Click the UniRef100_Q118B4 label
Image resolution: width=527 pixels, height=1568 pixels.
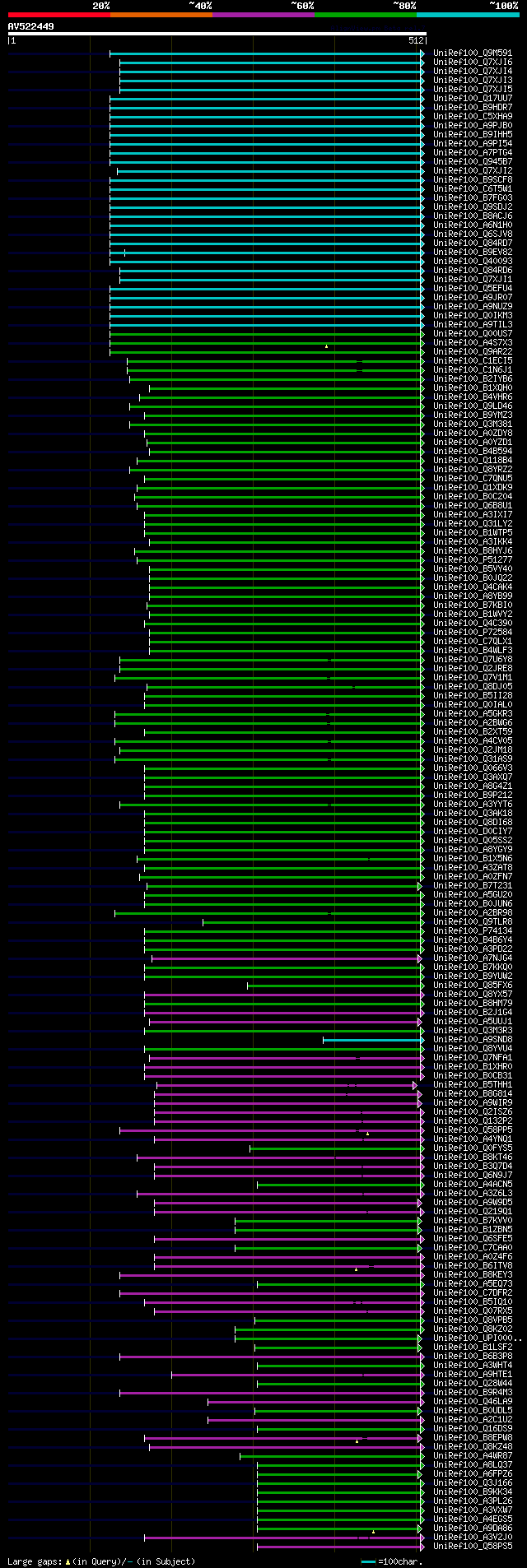point(473,460)
